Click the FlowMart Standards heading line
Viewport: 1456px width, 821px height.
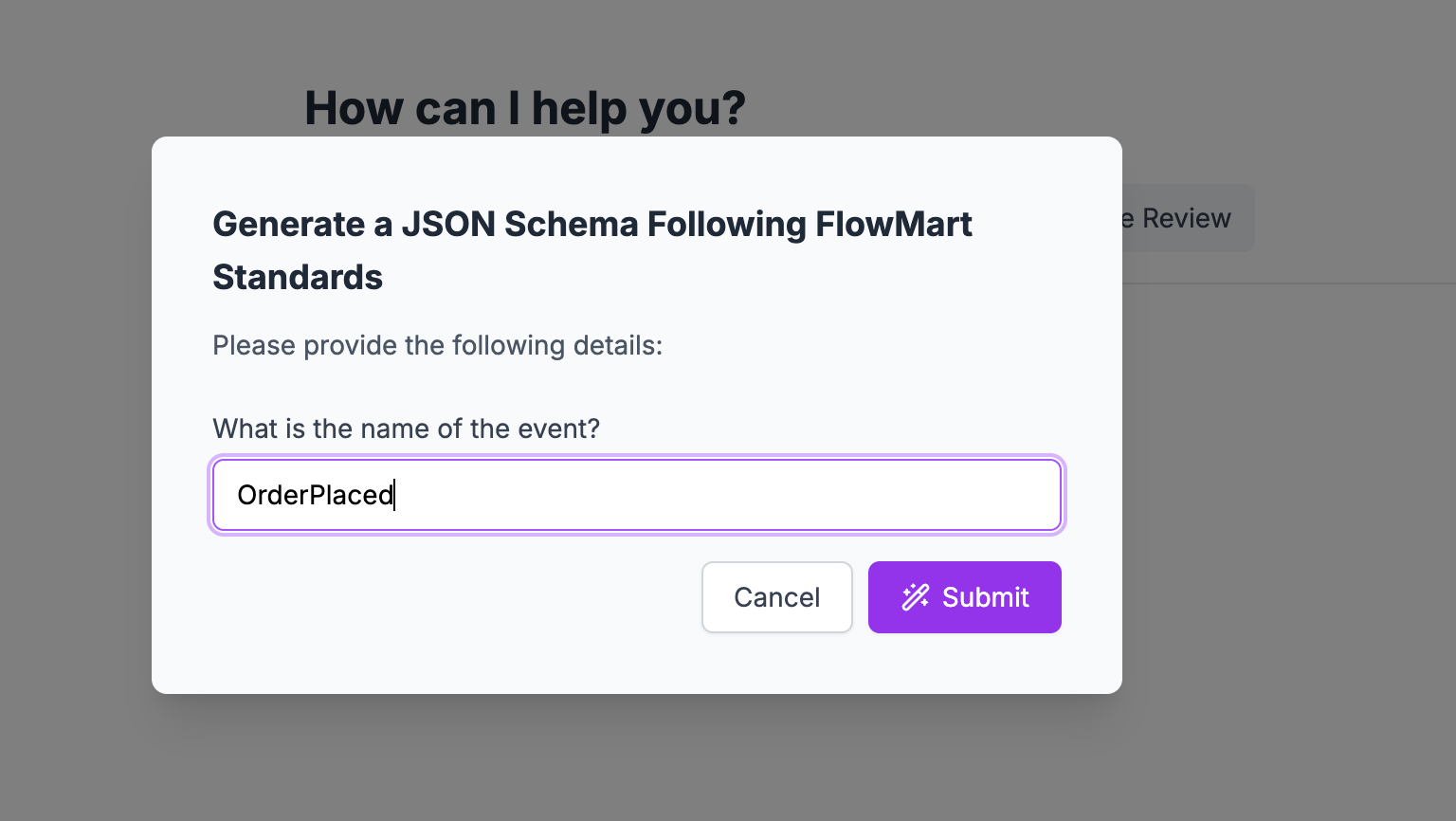point(297,277)
